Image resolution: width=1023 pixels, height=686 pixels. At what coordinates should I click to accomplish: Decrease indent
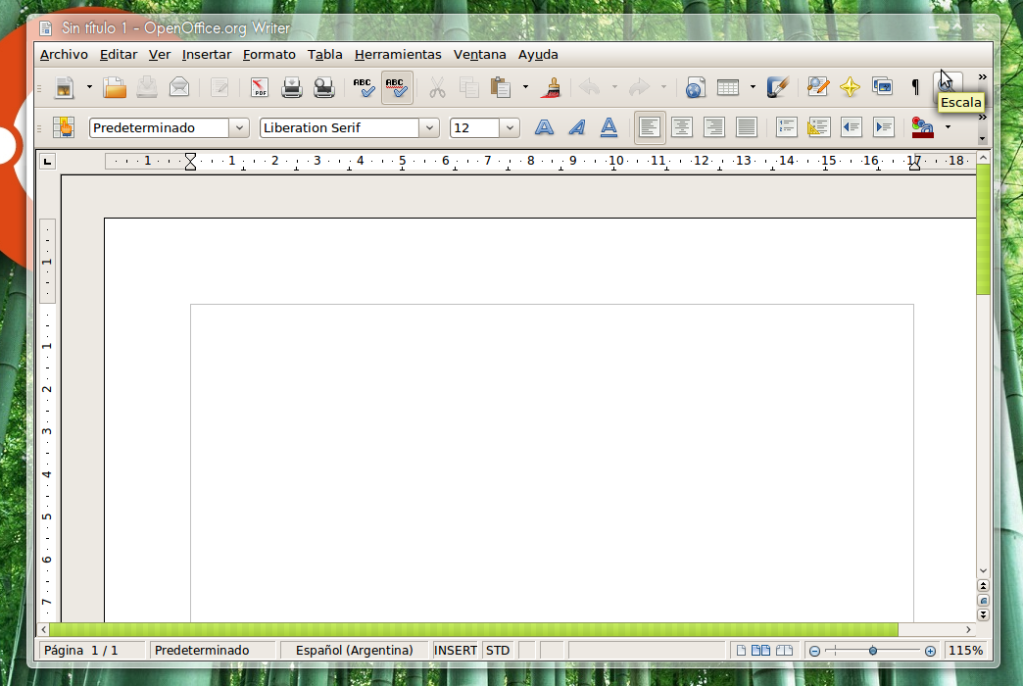click(x=851, y=127)
